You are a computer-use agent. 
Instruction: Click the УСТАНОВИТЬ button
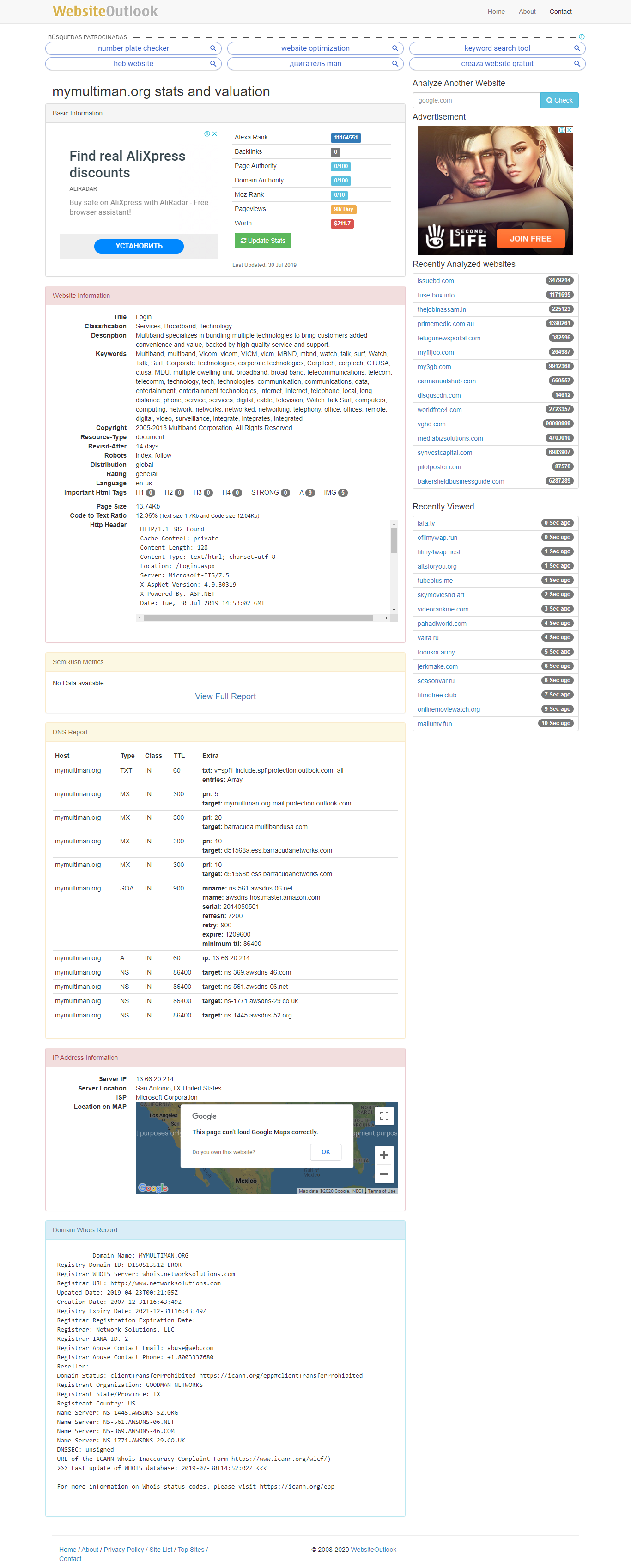139,246
